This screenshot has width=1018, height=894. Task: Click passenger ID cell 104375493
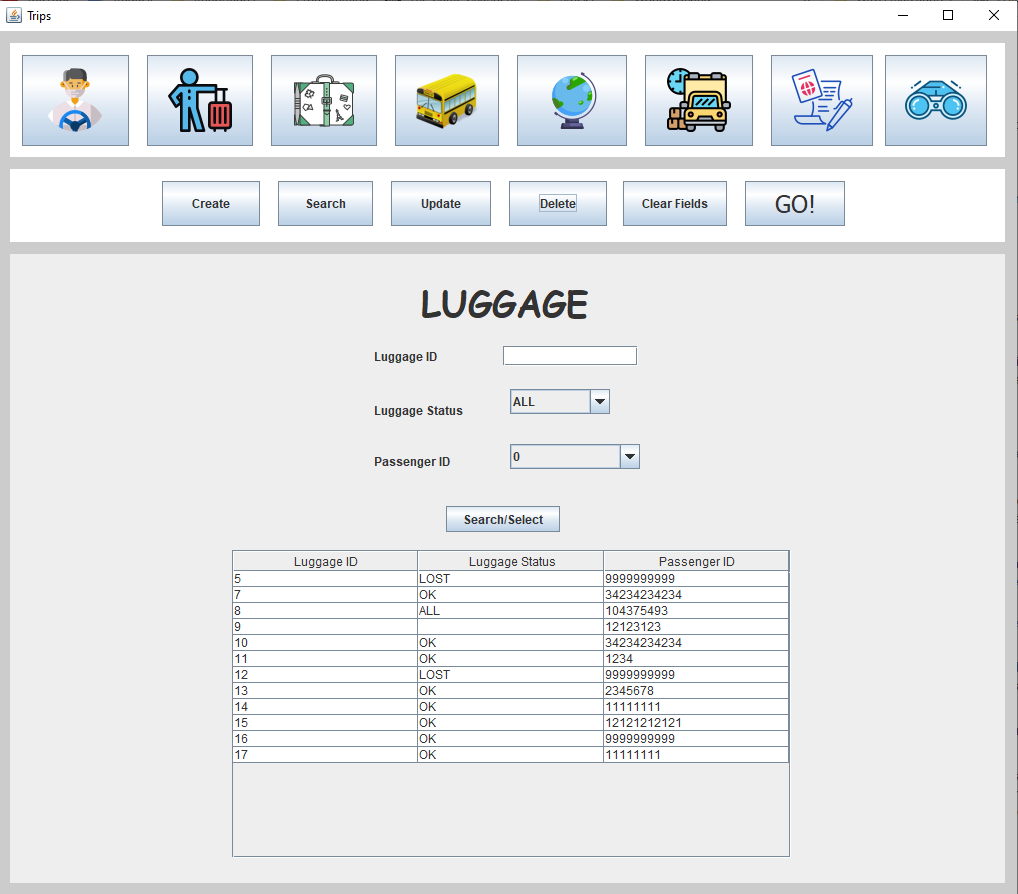tap(696, 610)
